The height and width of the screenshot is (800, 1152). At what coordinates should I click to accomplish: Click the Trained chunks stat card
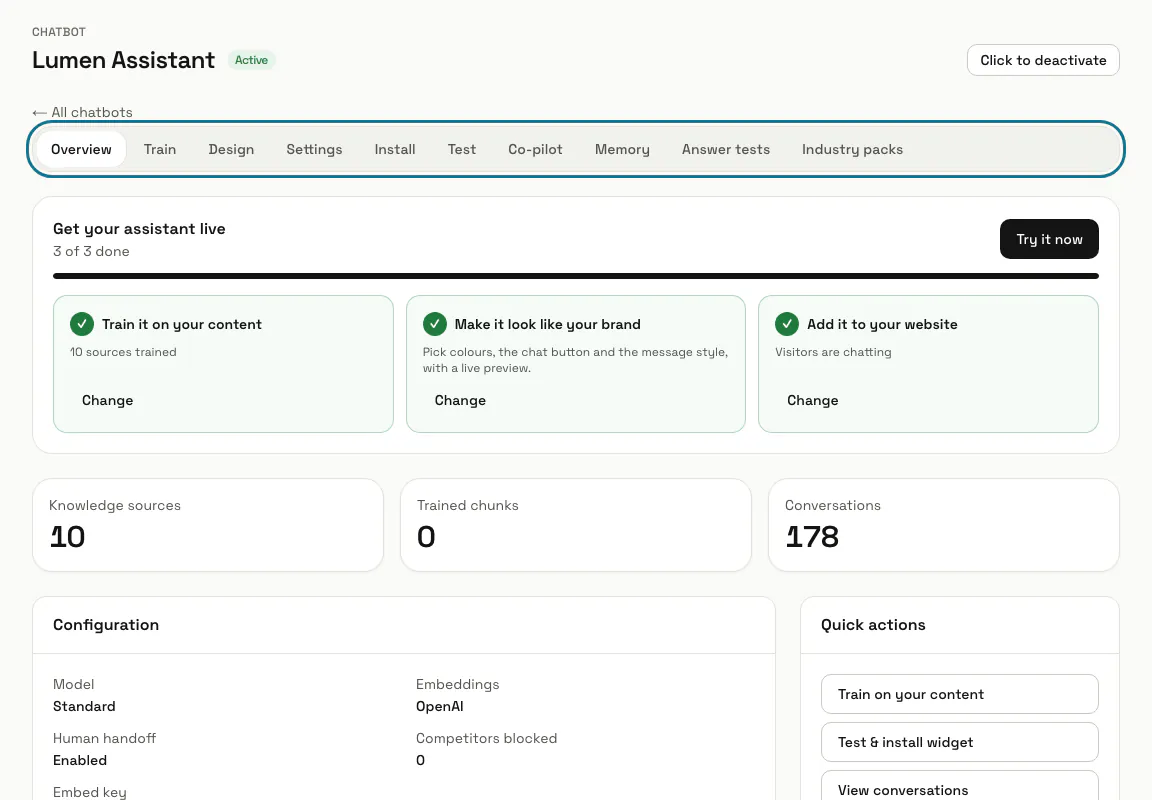[576, 525]
